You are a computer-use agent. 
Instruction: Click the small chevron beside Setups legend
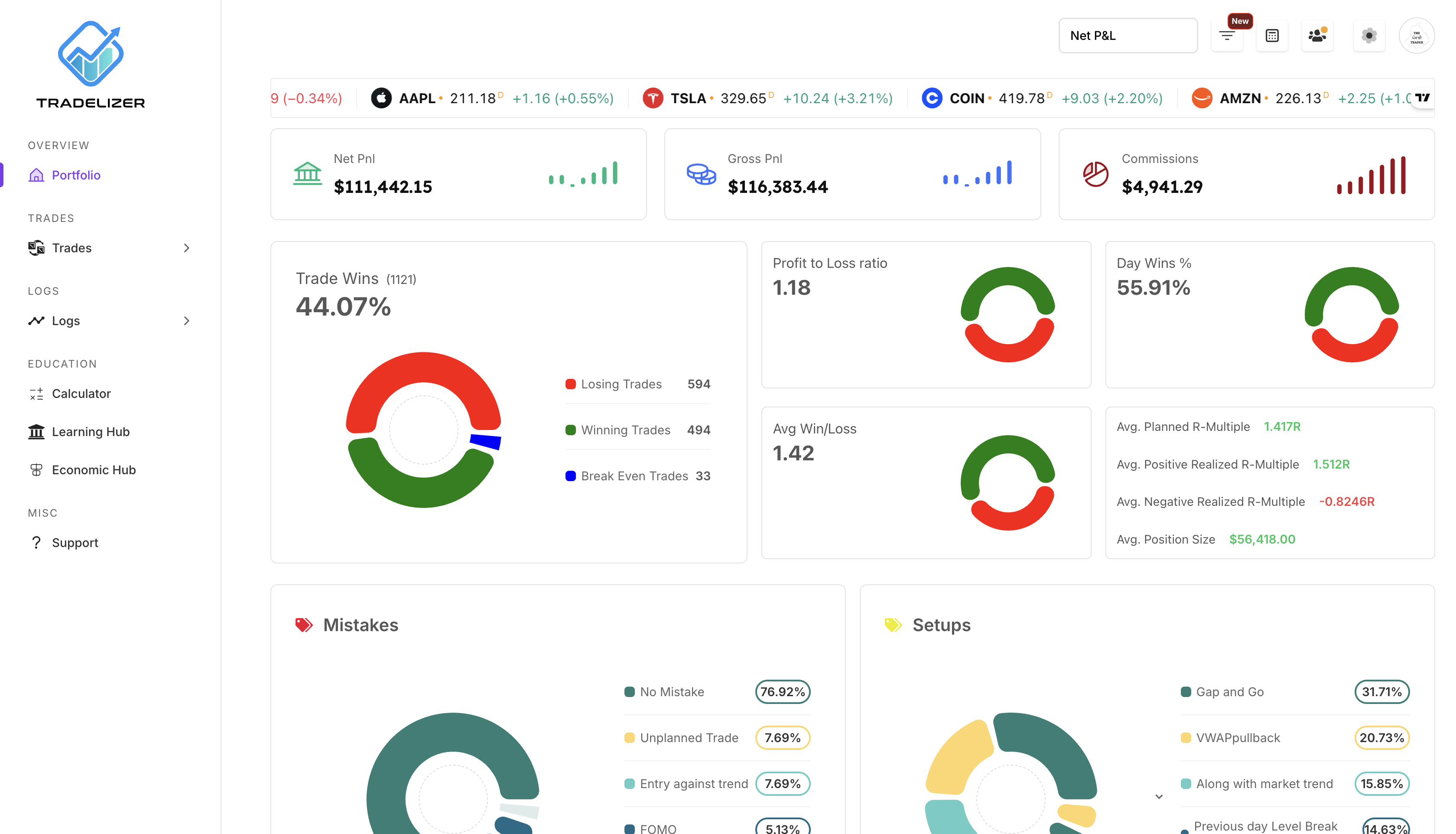pyautogui.click(x=1159, y=797)
